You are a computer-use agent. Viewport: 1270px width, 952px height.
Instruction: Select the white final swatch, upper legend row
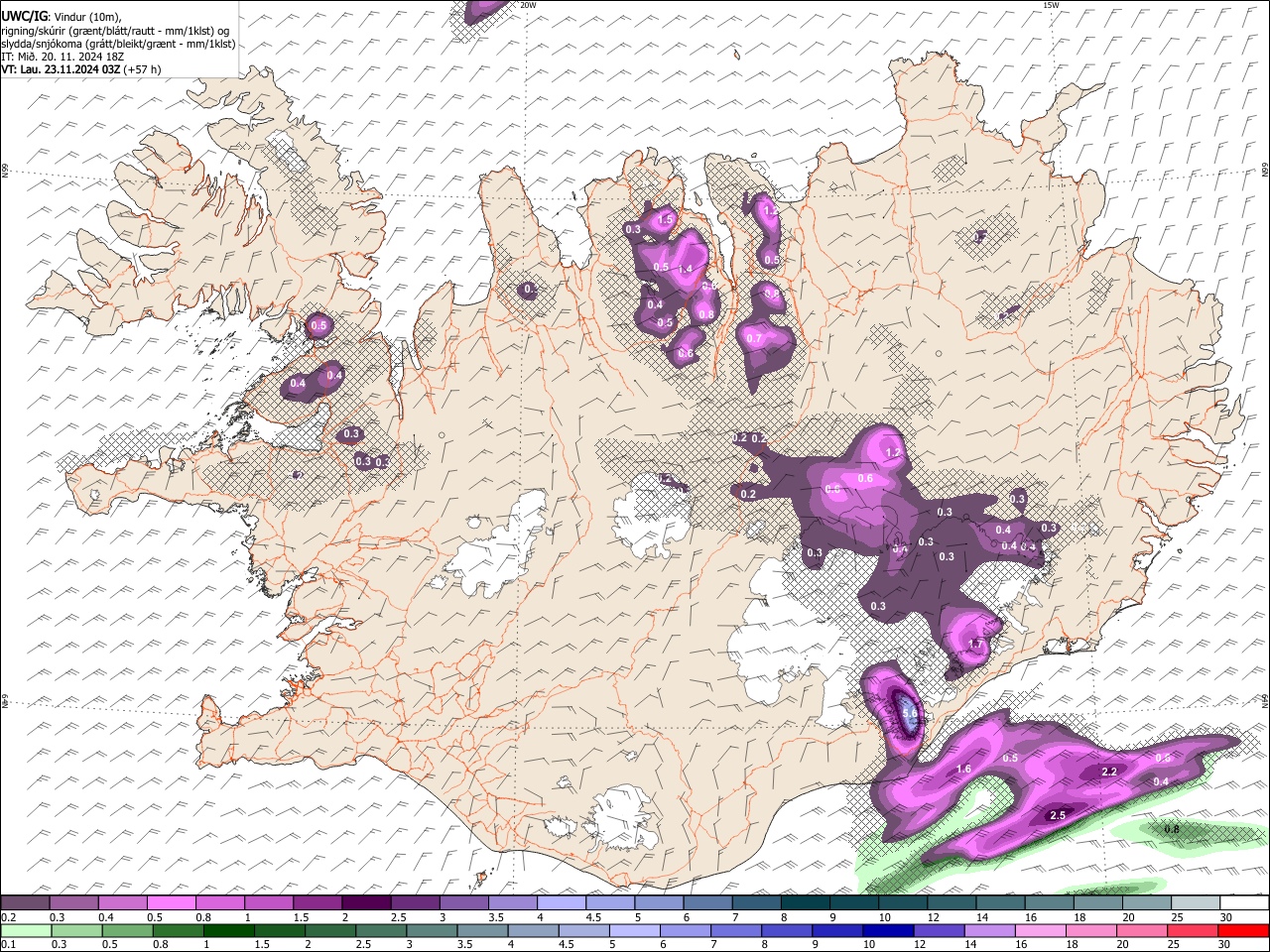1244,902
